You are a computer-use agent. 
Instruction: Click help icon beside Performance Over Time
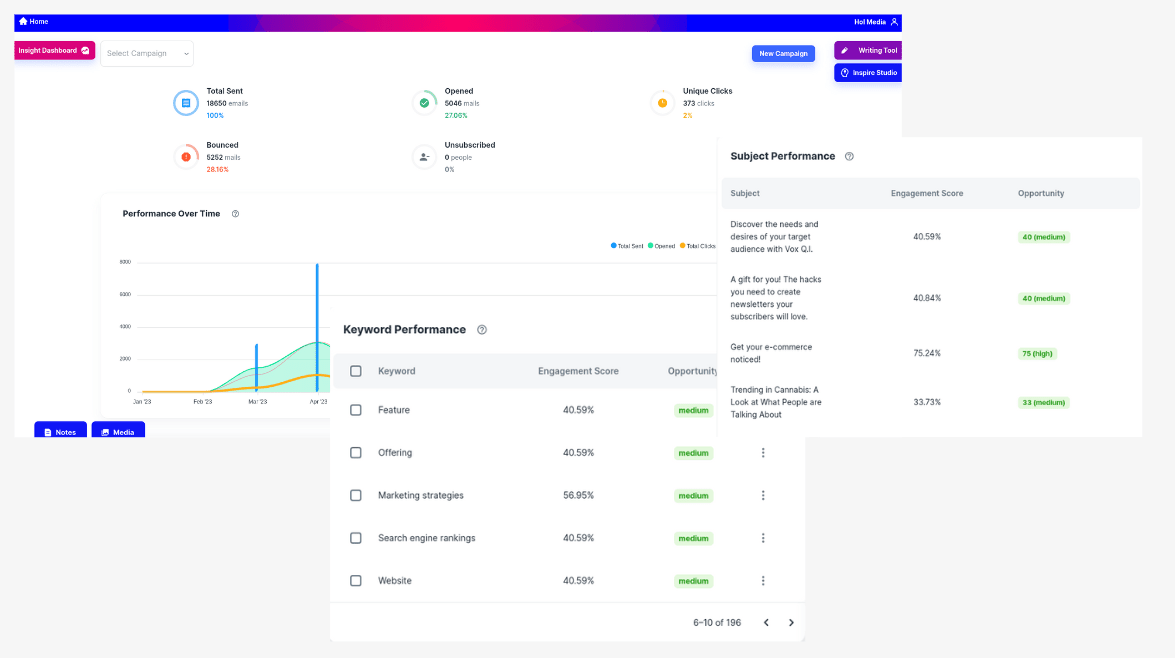click(235, 214)
